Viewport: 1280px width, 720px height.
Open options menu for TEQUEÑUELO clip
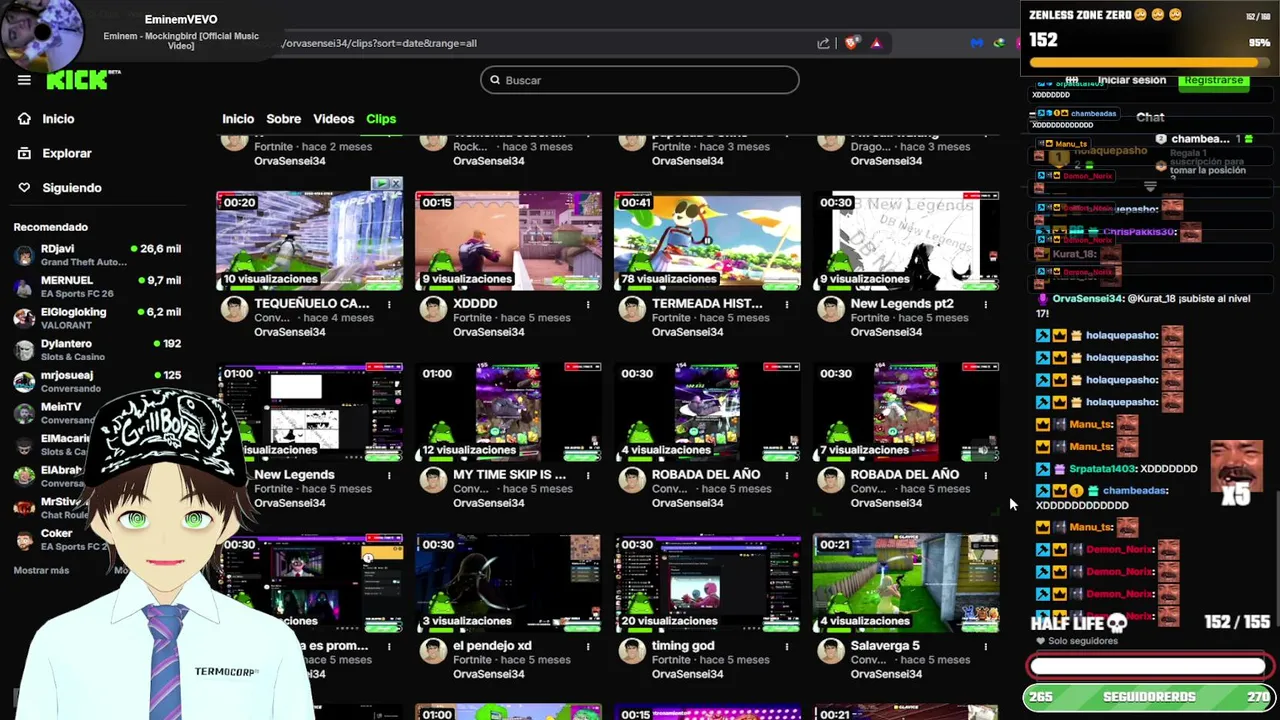click(x=389, y=304)
